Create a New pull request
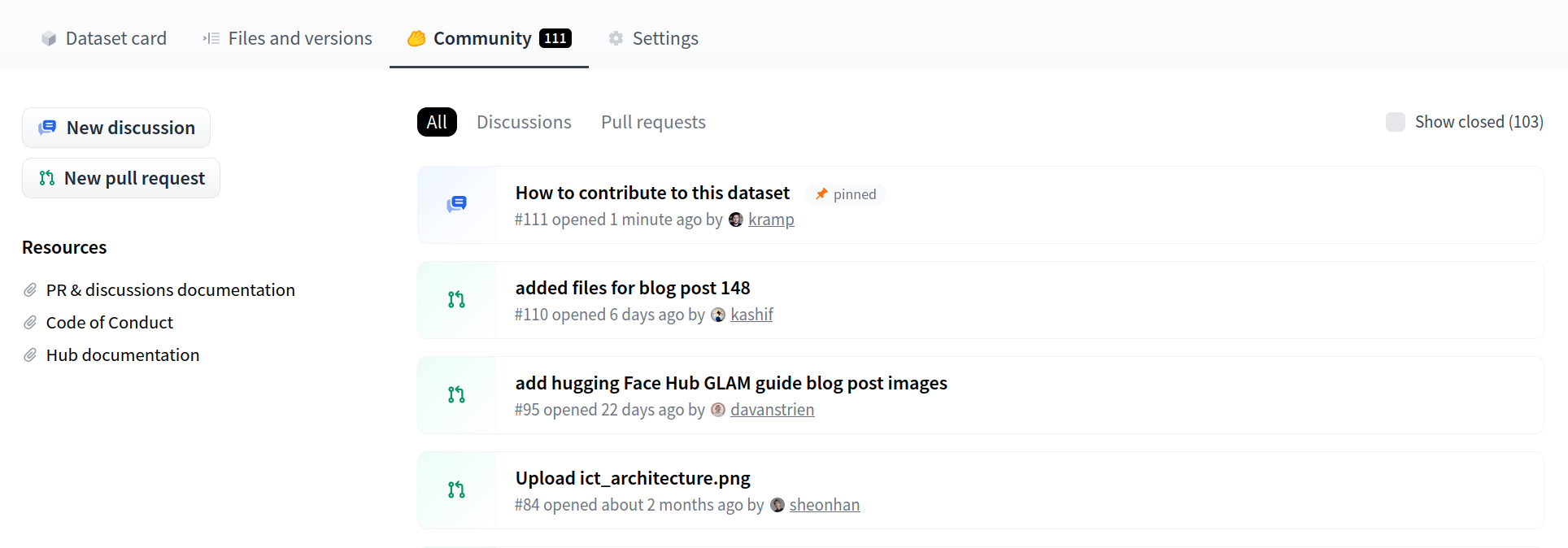This screenshot has height=548, width=1568. tap(121, 178)
